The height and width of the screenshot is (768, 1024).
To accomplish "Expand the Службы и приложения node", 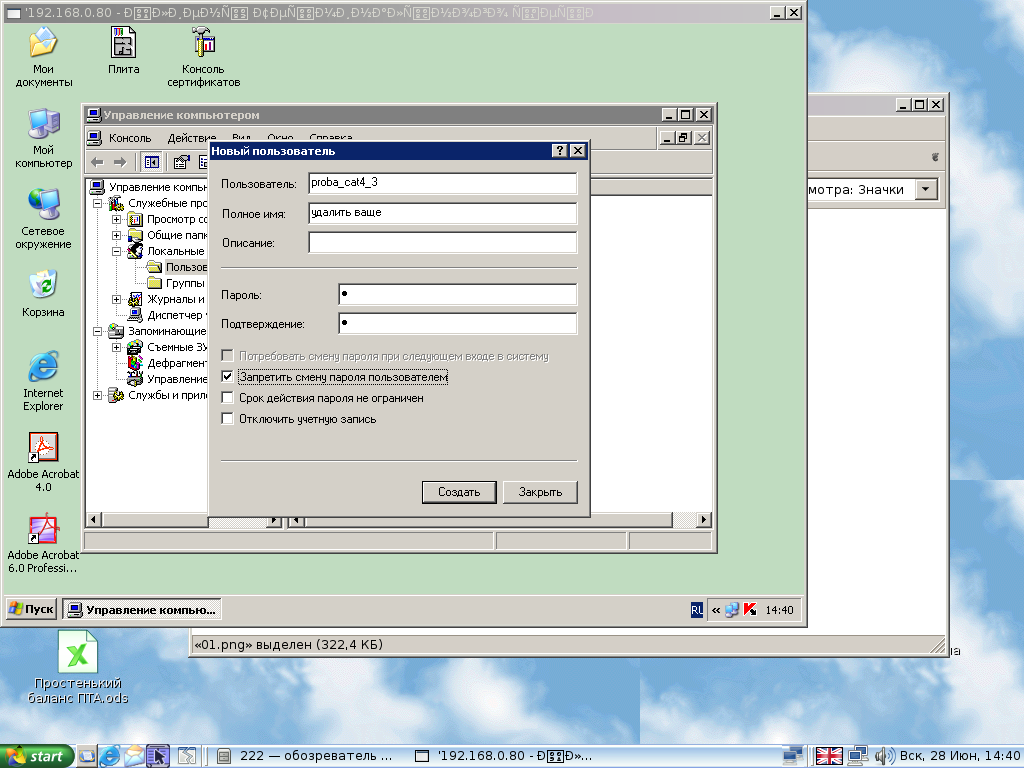I will click(x=98, y=395).
